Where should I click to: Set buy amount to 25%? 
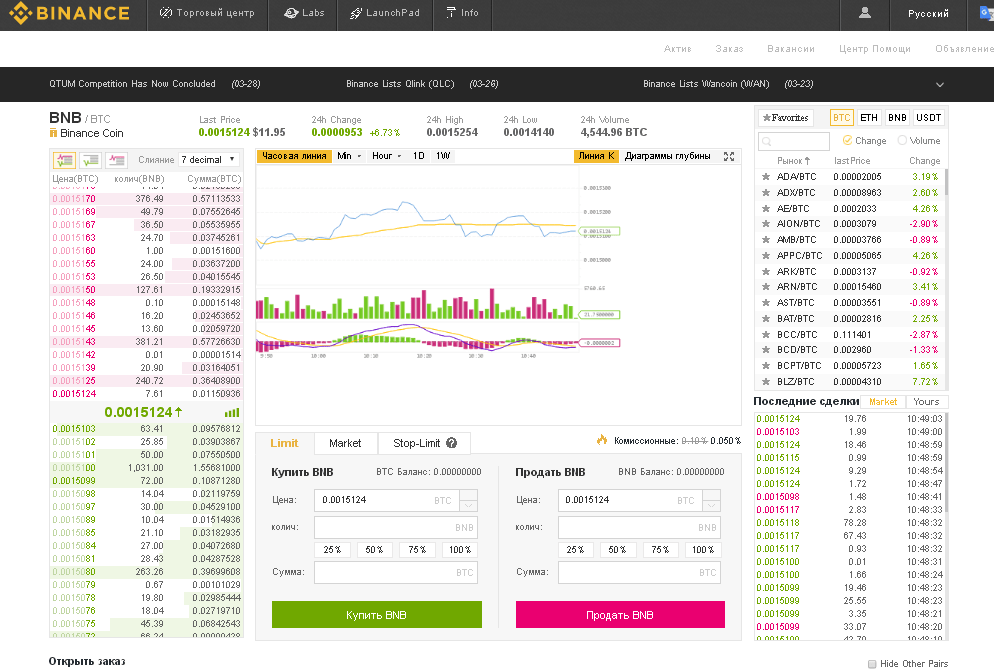click(332, 550)
